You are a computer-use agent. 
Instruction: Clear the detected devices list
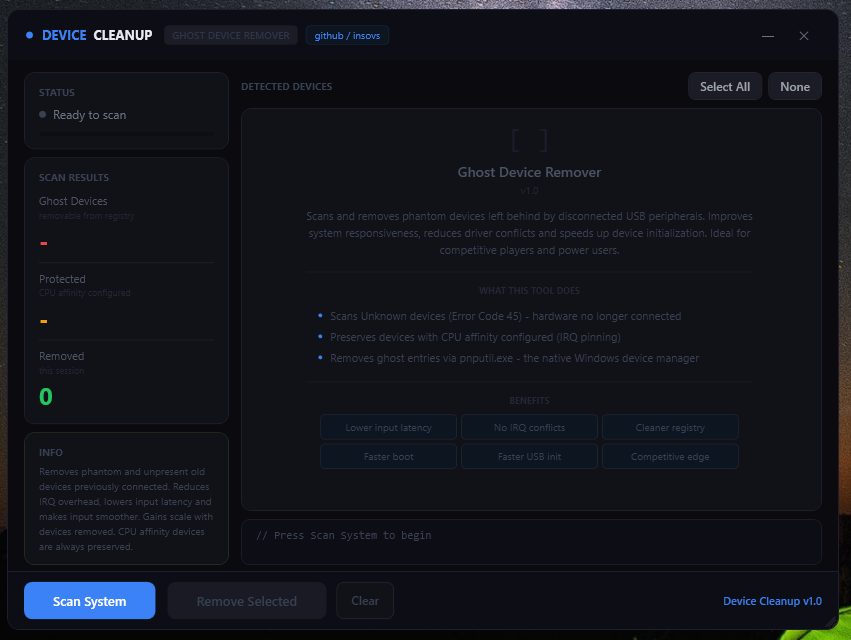(x=365, y=600)
